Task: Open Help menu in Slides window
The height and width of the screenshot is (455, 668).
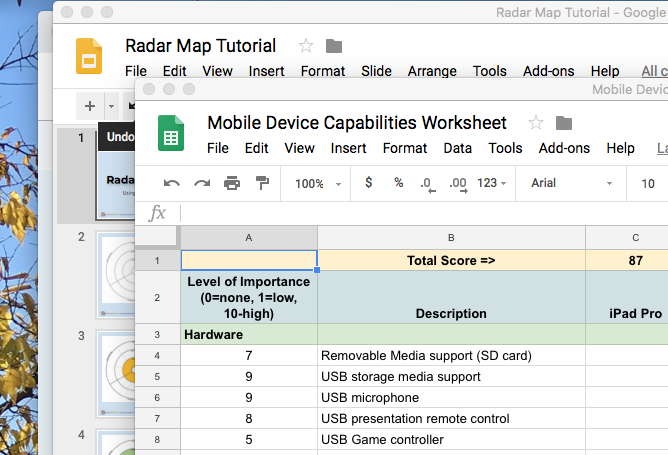Action: click(x=605, y=71)
